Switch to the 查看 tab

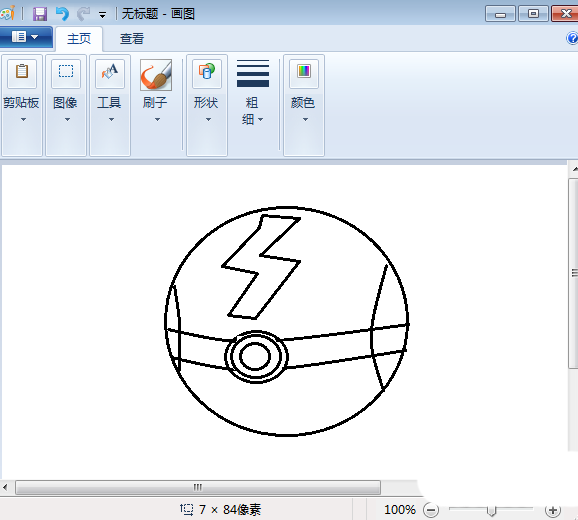pos(132,39)
